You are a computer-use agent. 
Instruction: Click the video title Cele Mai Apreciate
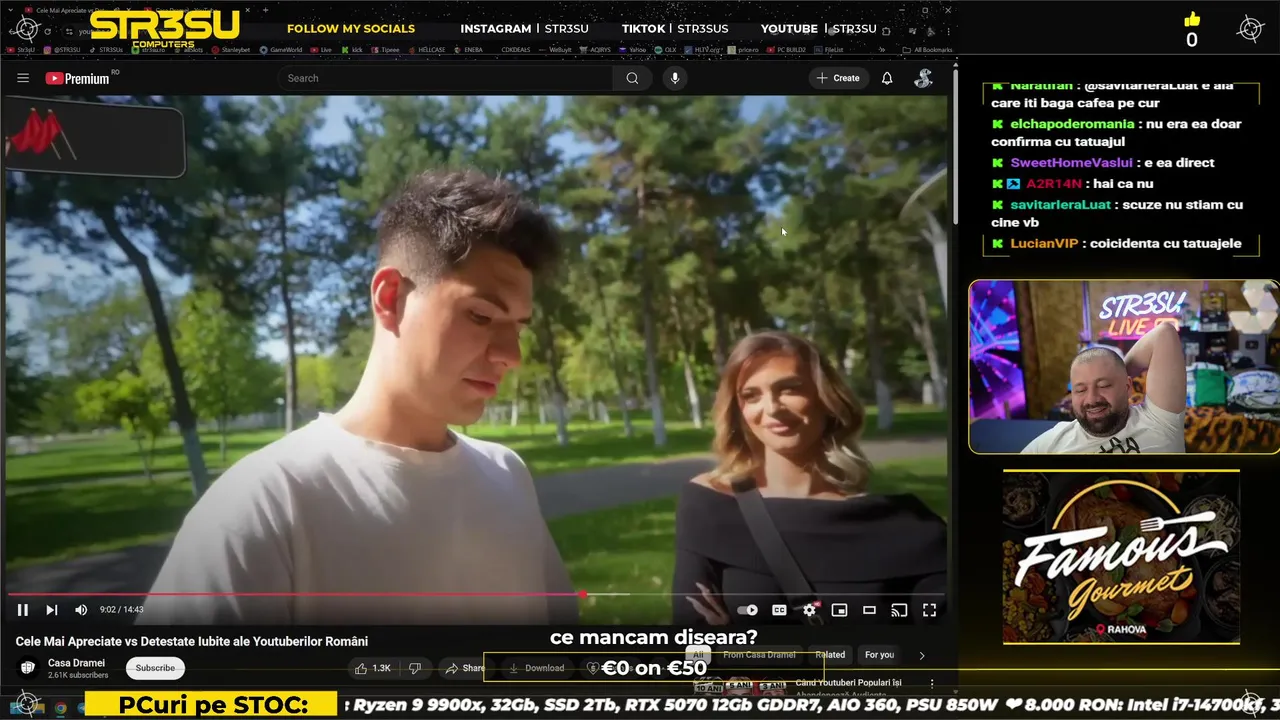click(x=192, y=641)
